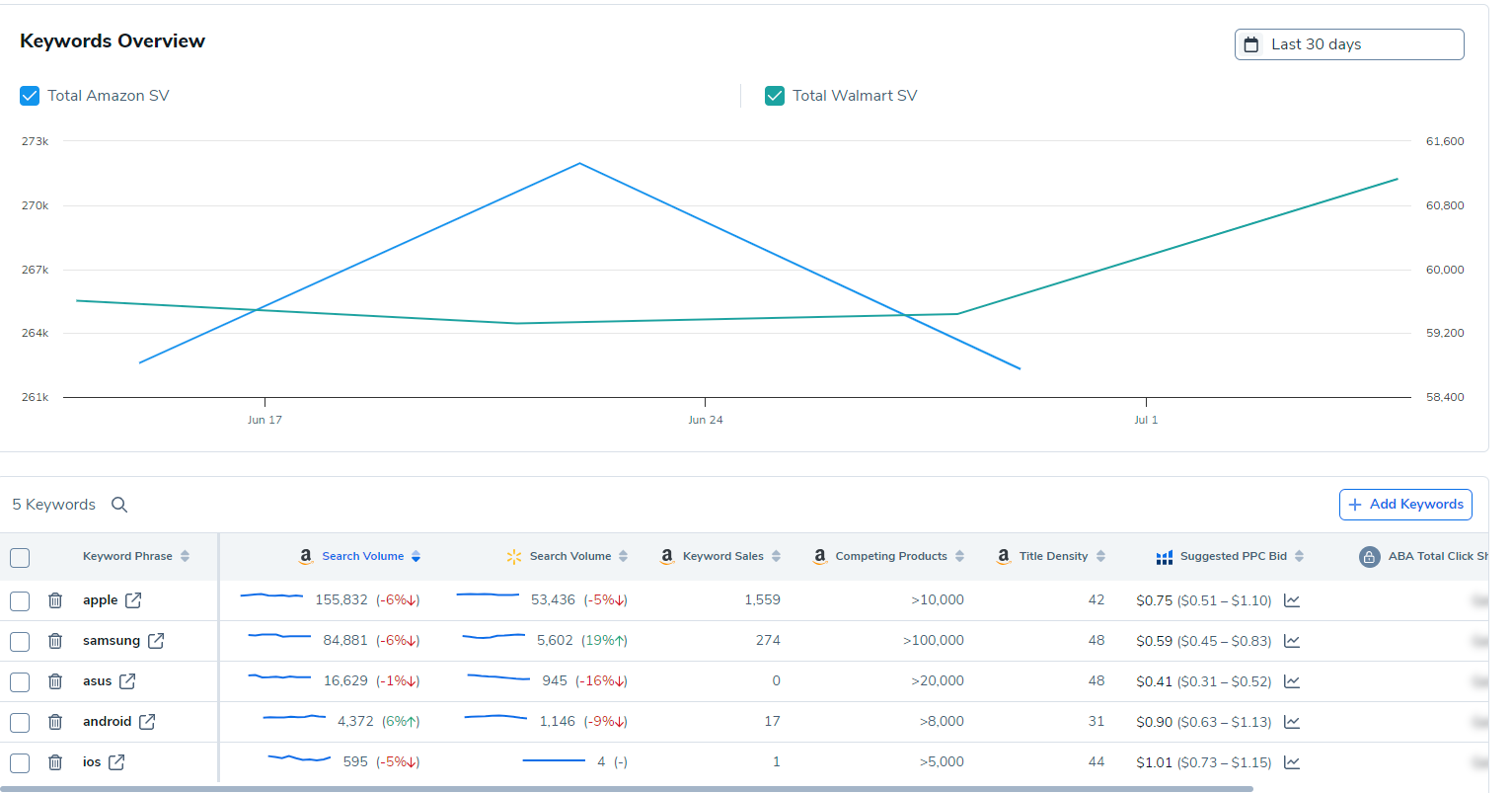
Task: Check the asus row checkbox
Action: [20, 681]
